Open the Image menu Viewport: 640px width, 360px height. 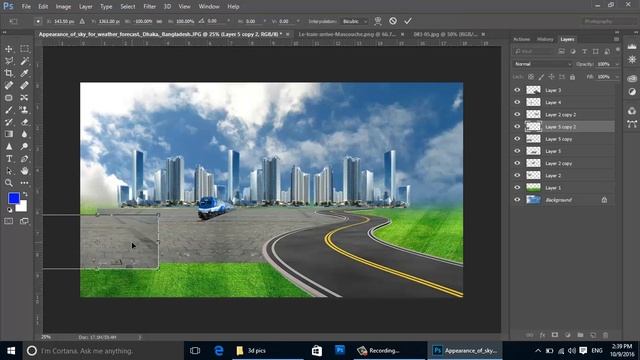click(x=63, y=7)
